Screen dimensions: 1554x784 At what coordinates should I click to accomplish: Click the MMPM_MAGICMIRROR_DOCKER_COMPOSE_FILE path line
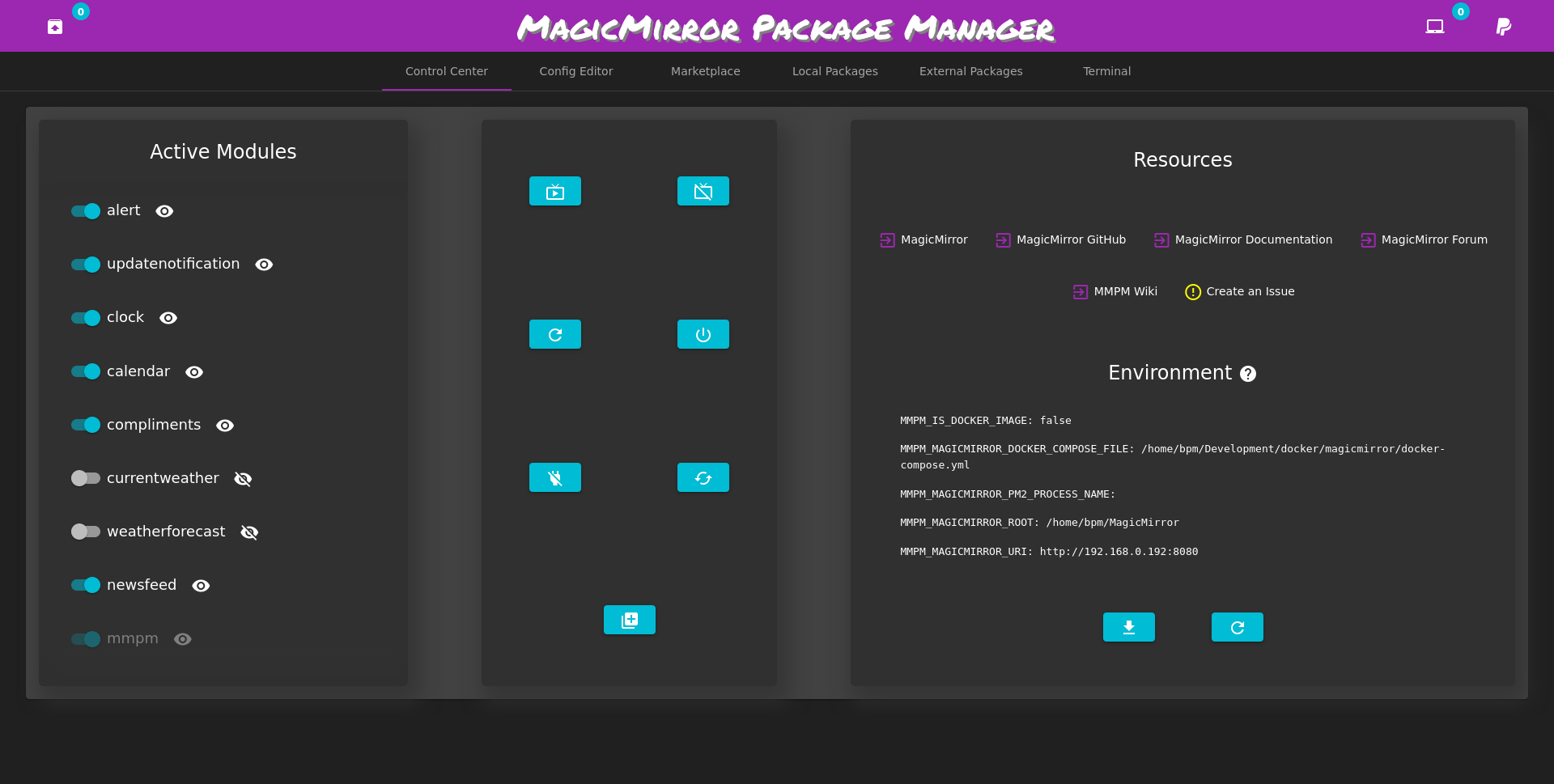tap(1173, 457)
